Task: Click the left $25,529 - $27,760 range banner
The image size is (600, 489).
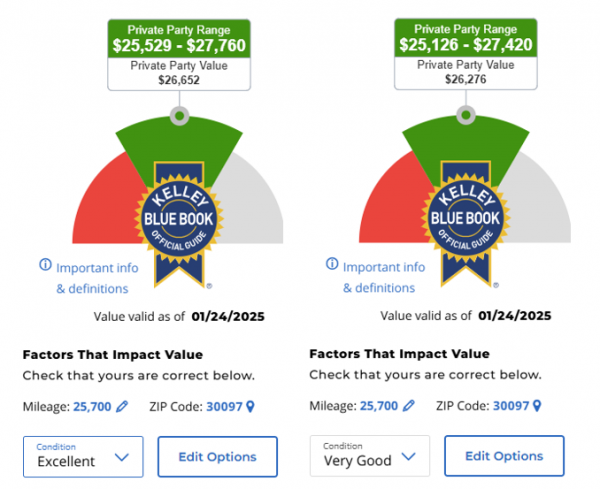Action: 176,37
